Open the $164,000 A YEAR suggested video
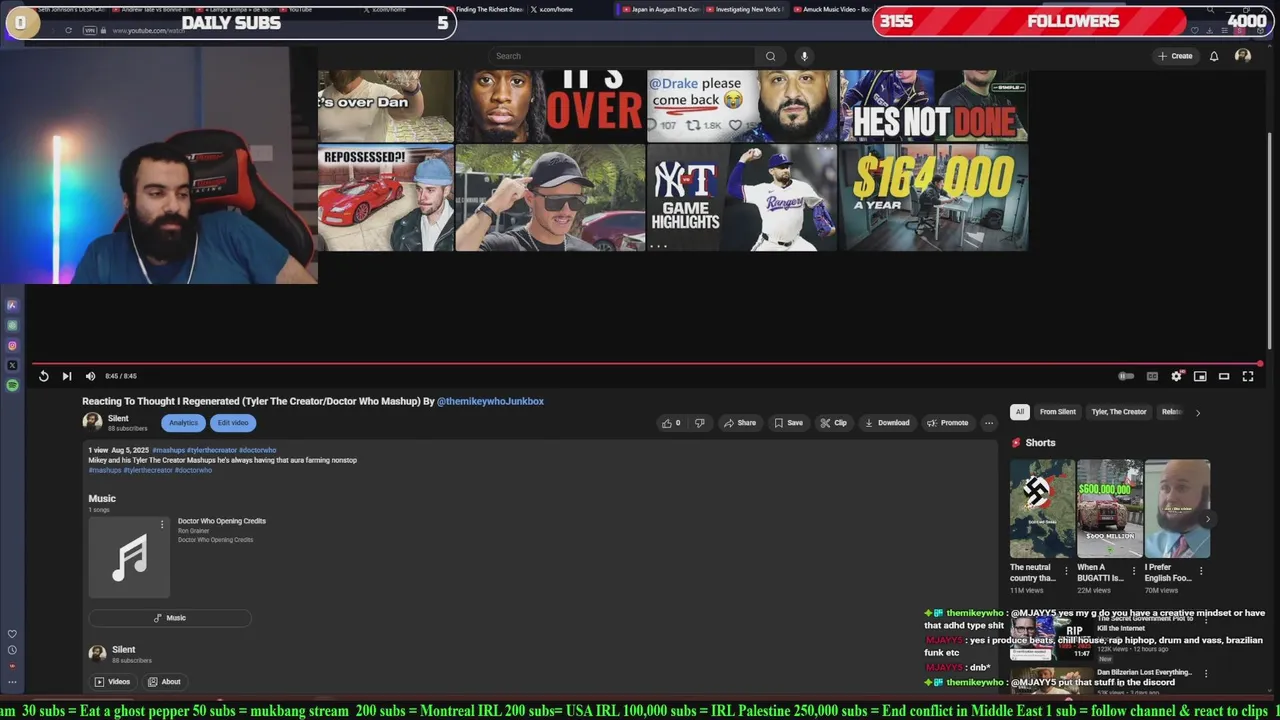This screenshot has width=1280, height=720. 934,197
